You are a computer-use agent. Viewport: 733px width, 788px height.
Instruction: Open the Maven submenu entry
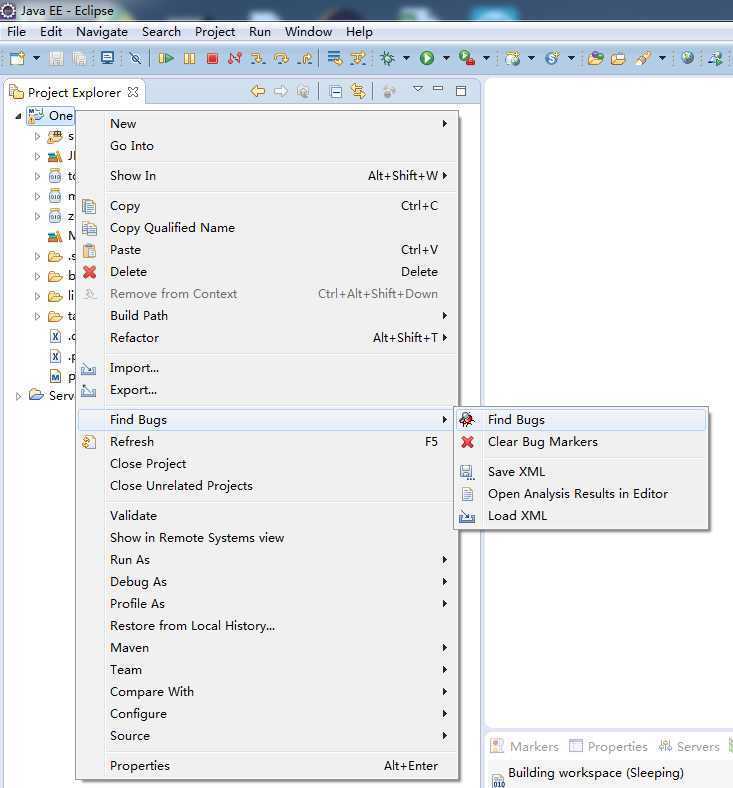coord(267,648)
